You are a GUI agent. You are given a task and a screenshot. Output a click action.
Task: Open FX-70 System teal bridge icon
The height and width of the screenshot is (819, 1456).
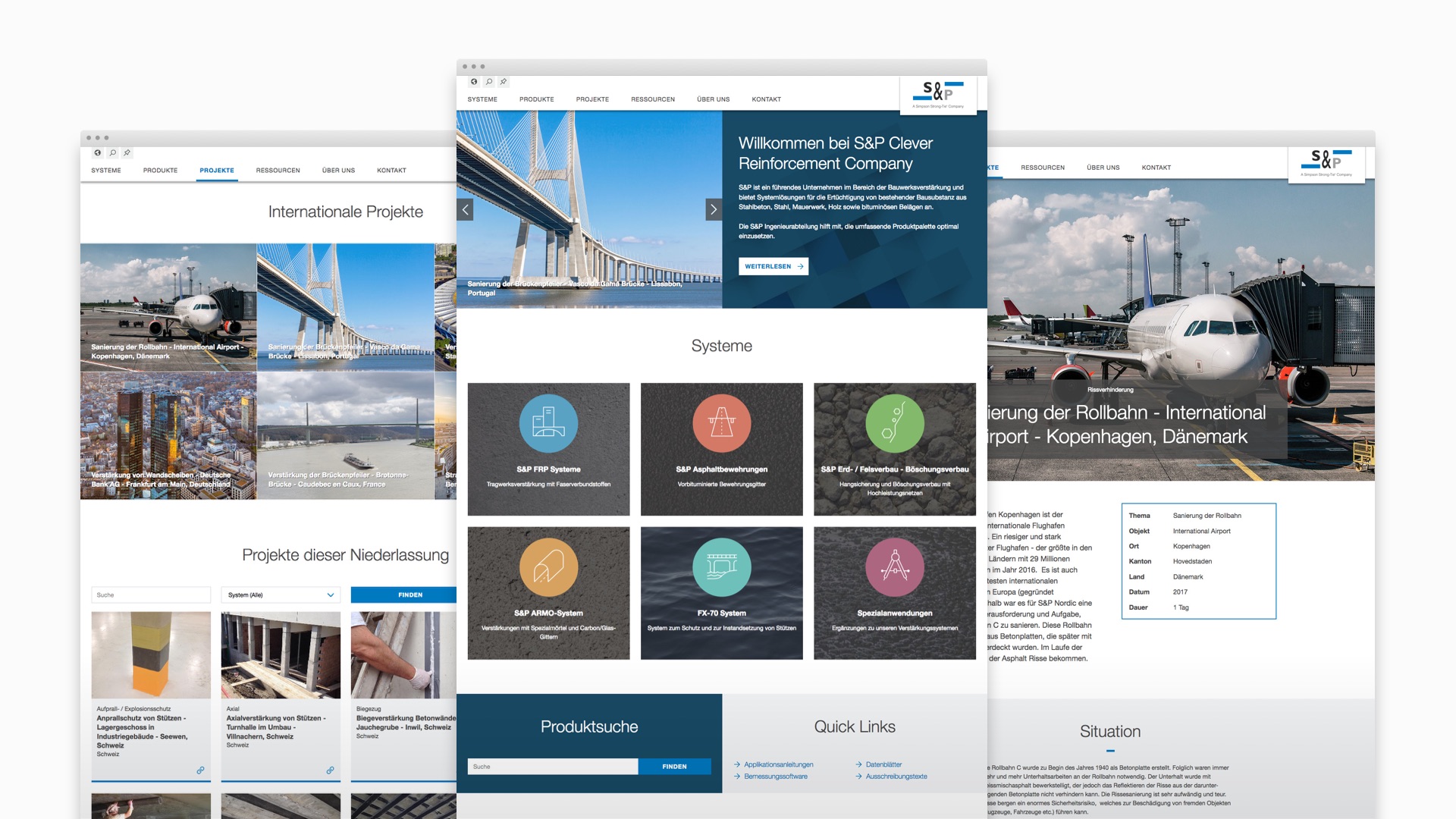pos(722,567)
